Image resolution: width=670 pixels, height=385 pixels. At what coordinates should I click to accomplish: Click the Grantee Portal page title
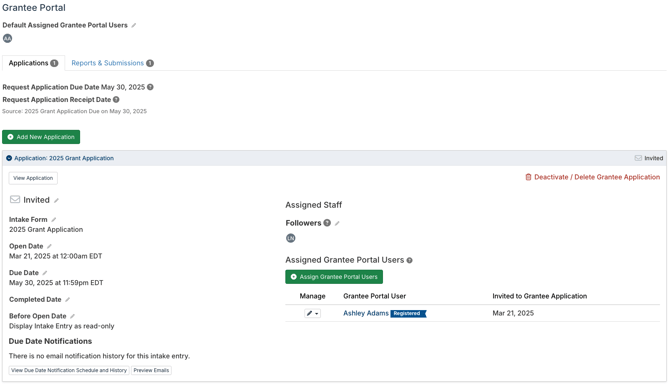coord(34,8)
